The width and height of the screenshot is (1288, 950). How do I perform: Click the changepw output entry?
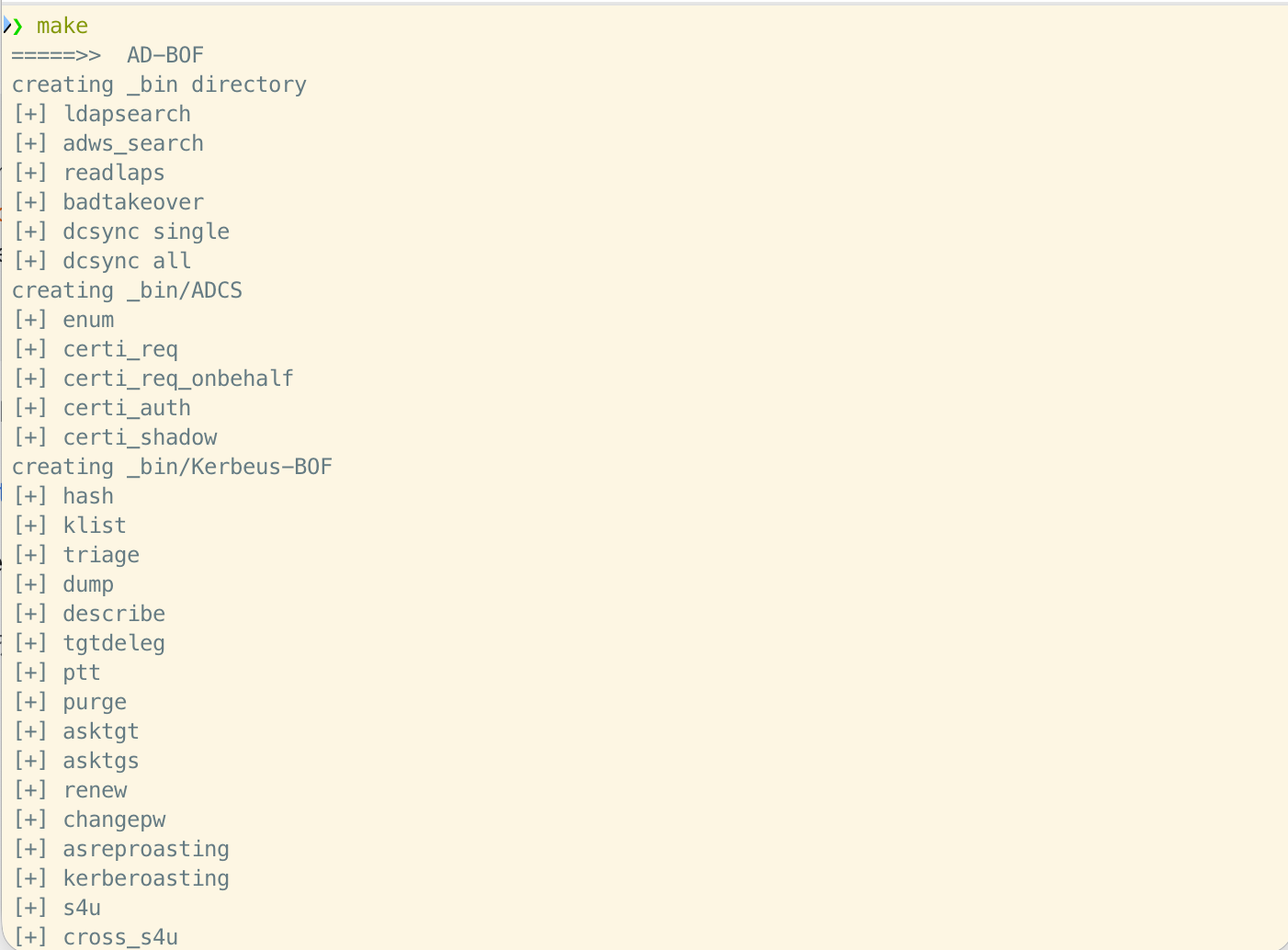tap(114, 820)
